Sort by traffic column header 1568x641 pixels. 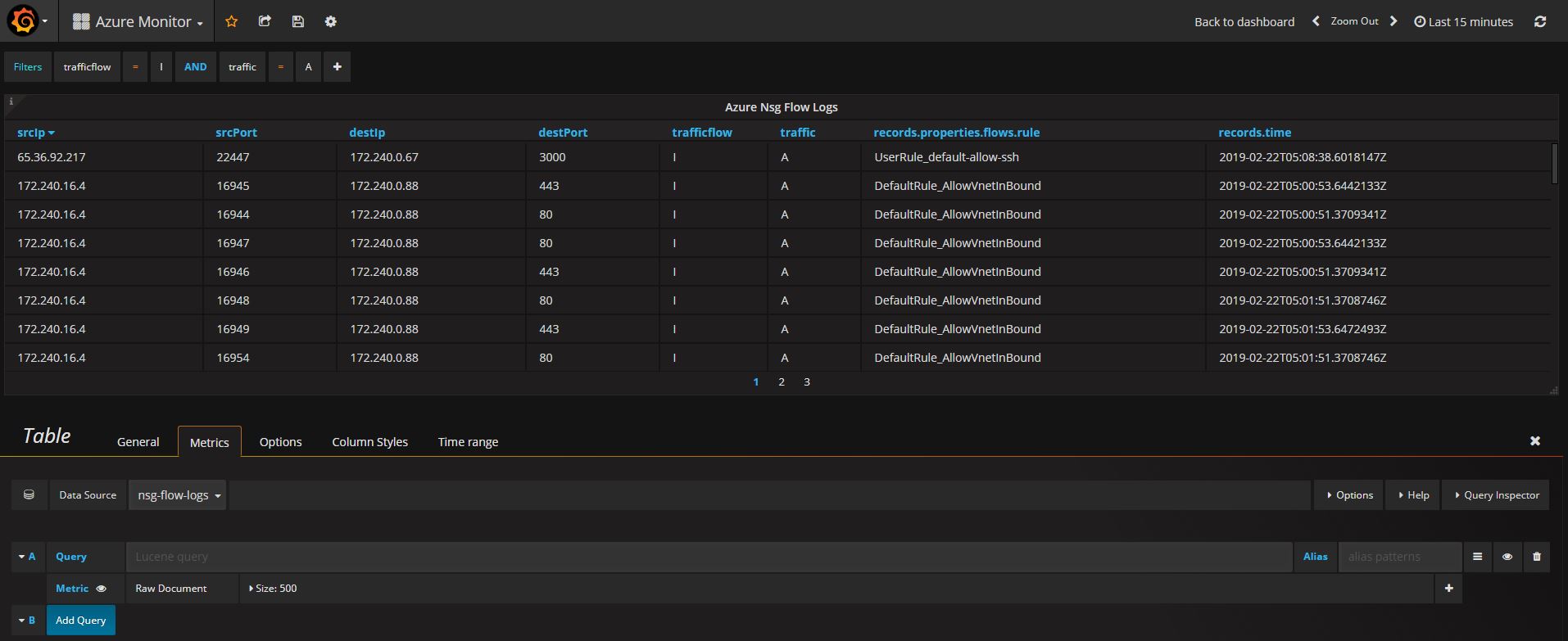point(798,133)
